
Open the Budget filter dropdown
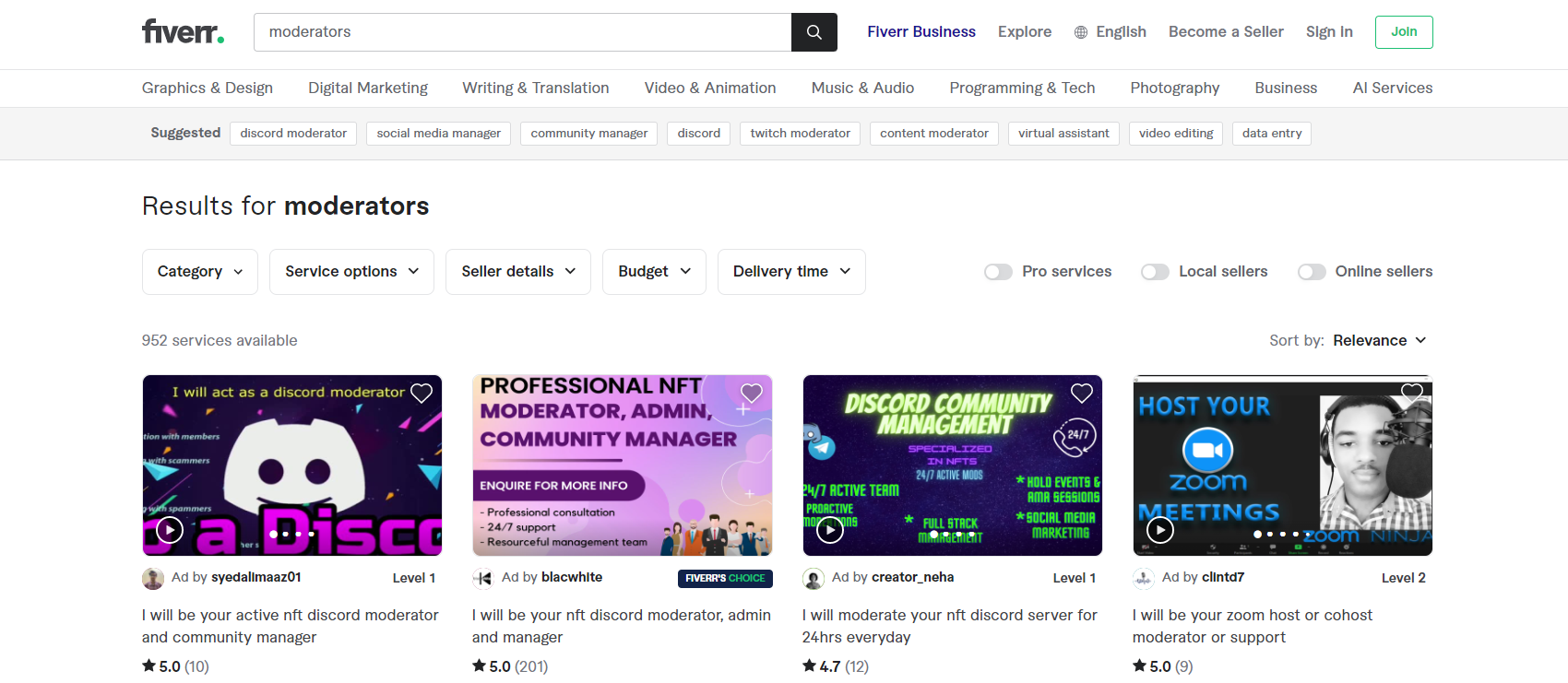(x=654, y=272)
